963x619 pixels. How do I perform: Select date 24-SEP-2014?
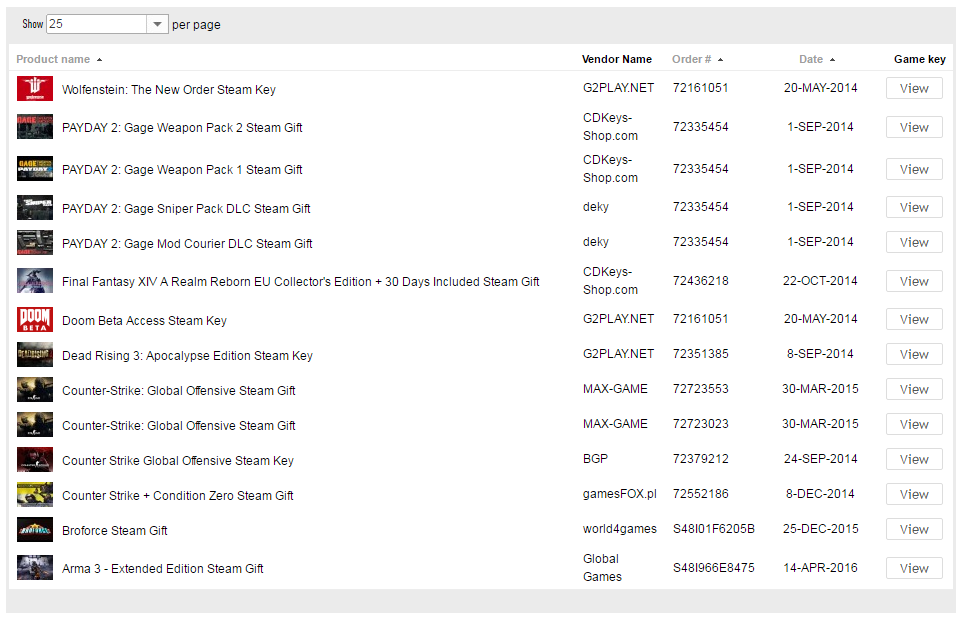pos(821,459)
